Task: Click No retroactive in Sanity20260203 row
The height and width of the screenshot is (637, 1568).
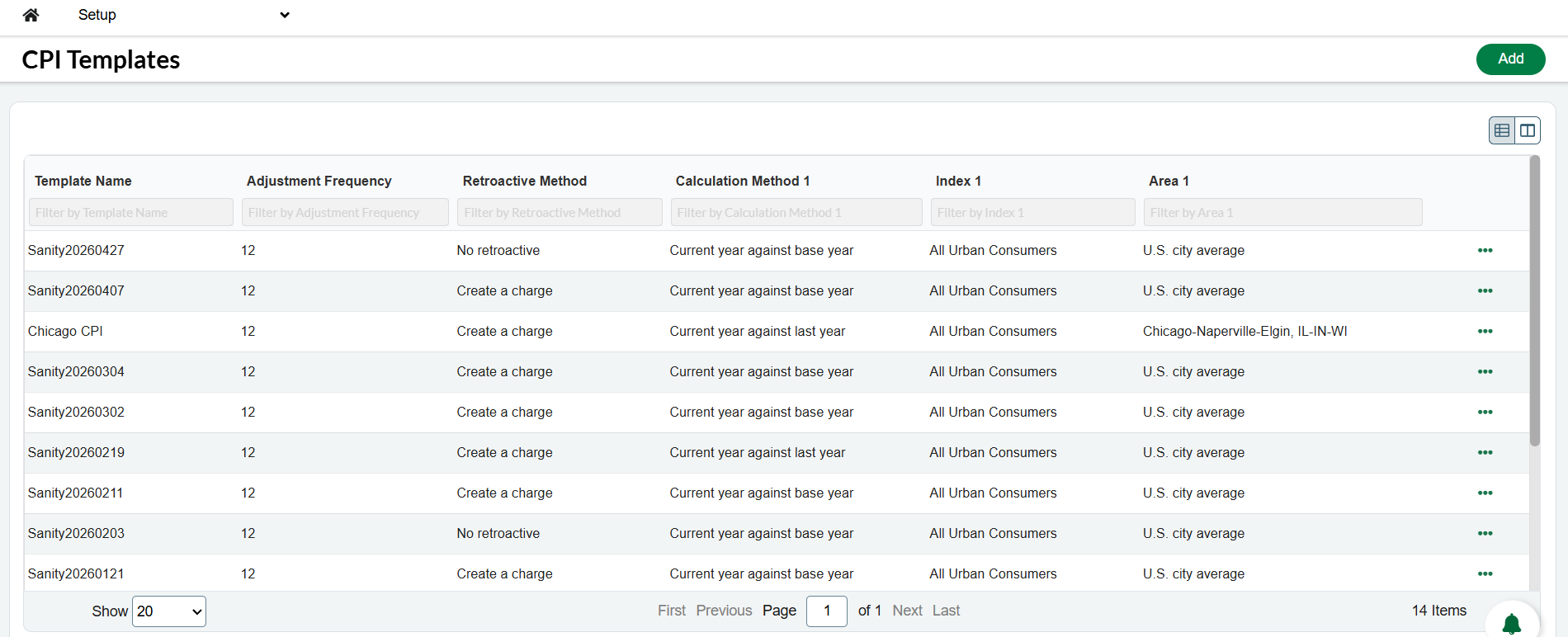Action: (x=498, y=534)
